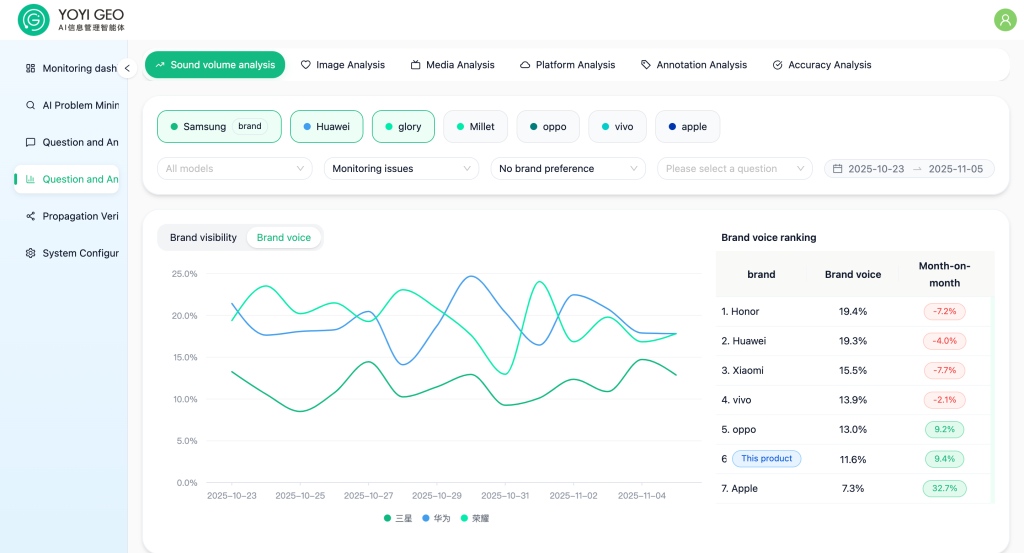Click the blue 华为 legend color marker

pyautogui.click(x=426, y=518)
